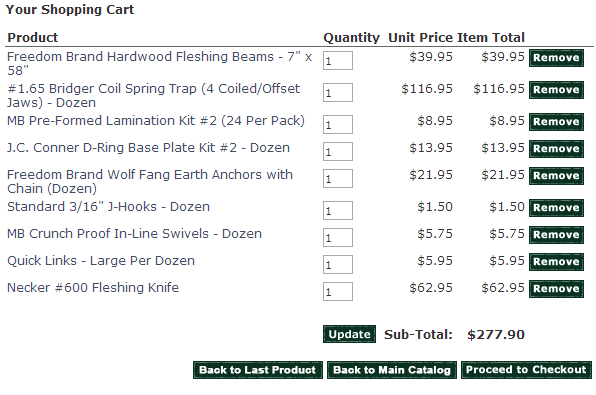Proceed to Checkout

526,370
